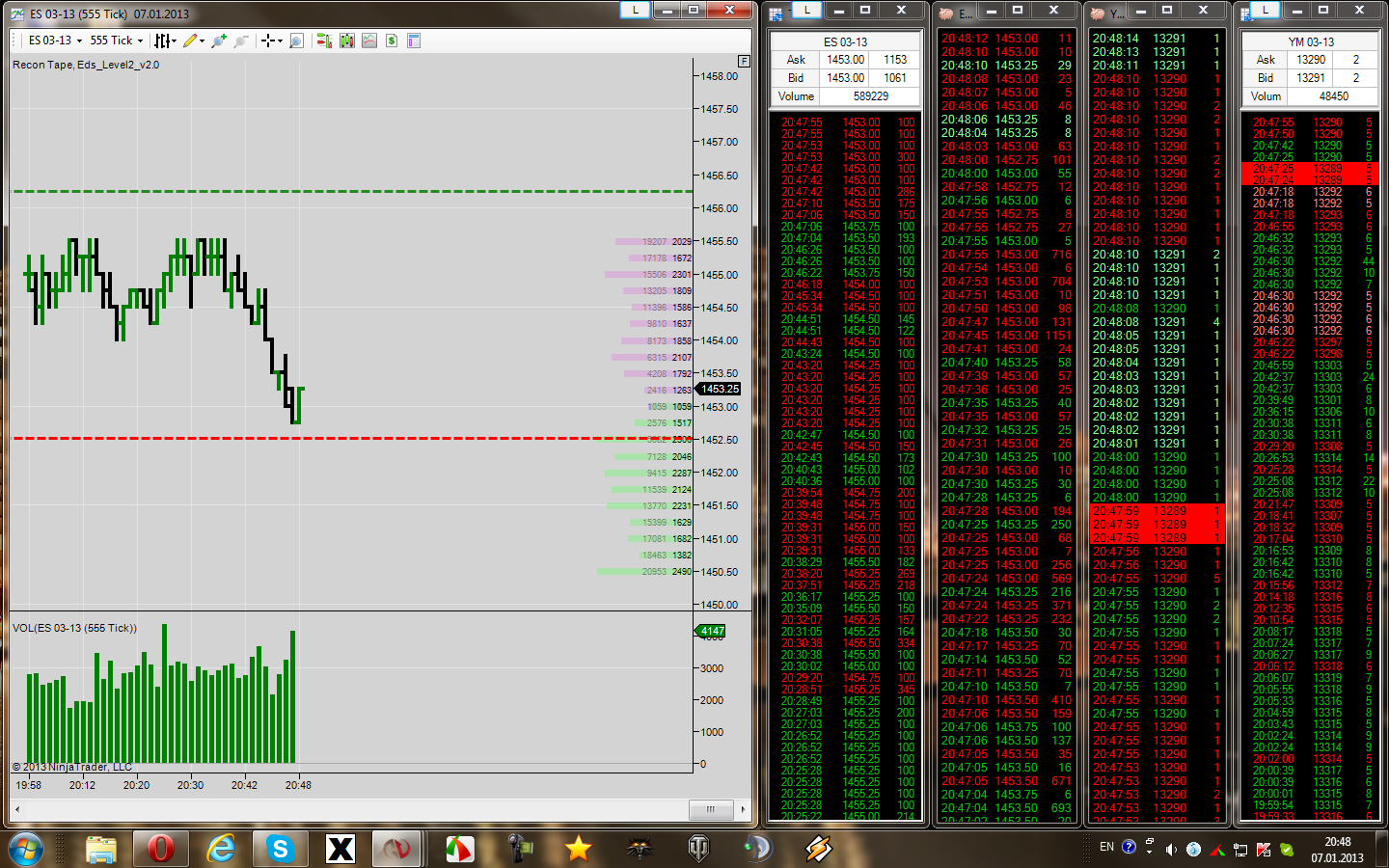Open the chart properties icon
Screen dimensions: 1389x868
[x=414, y=41]
